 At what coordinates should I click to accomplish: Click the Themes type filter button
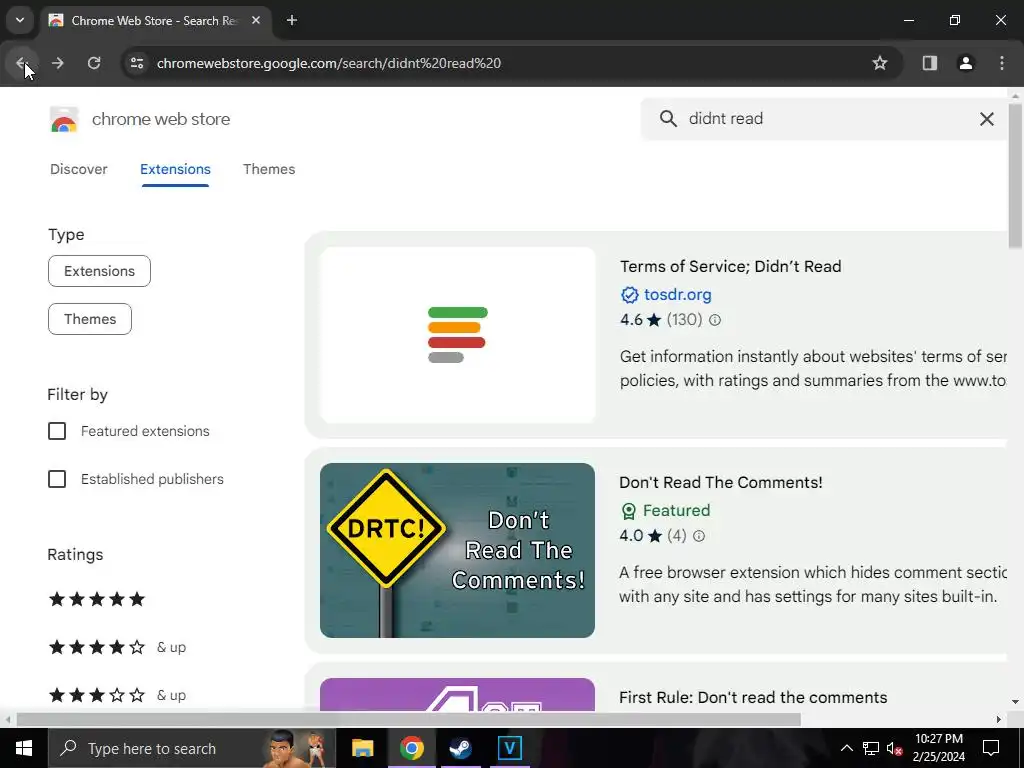pos(90,319)
